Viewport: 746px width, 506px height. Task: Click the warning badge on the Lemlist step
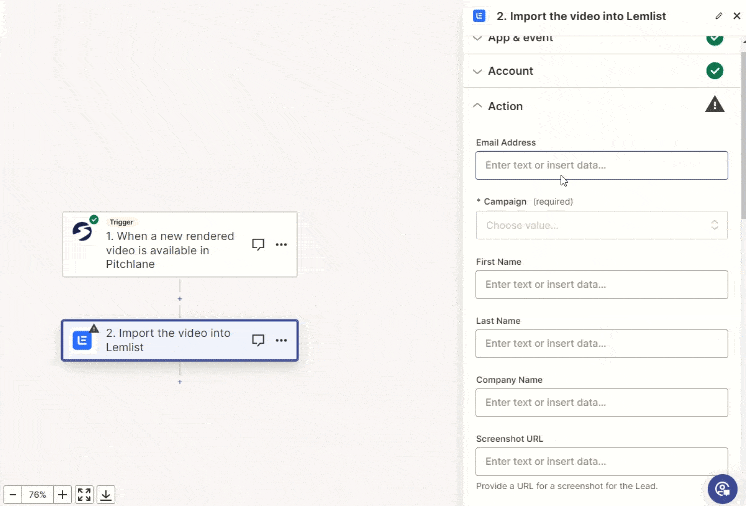pos(94,328)
